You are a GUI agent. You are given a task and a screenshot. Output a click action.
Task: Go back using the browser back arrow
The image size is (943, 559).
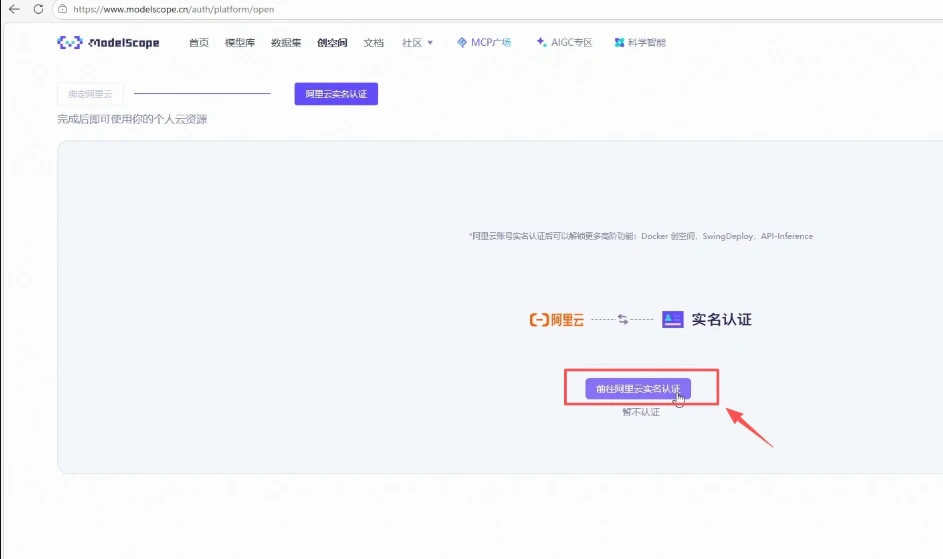point(14,9)
